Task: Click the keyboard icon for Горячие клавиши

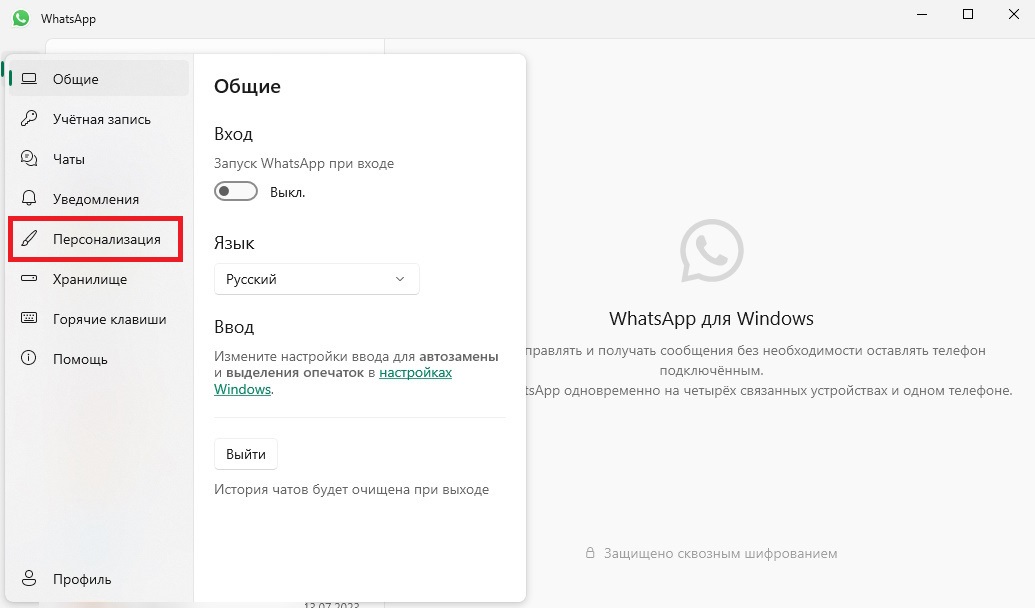Action: 29,318
